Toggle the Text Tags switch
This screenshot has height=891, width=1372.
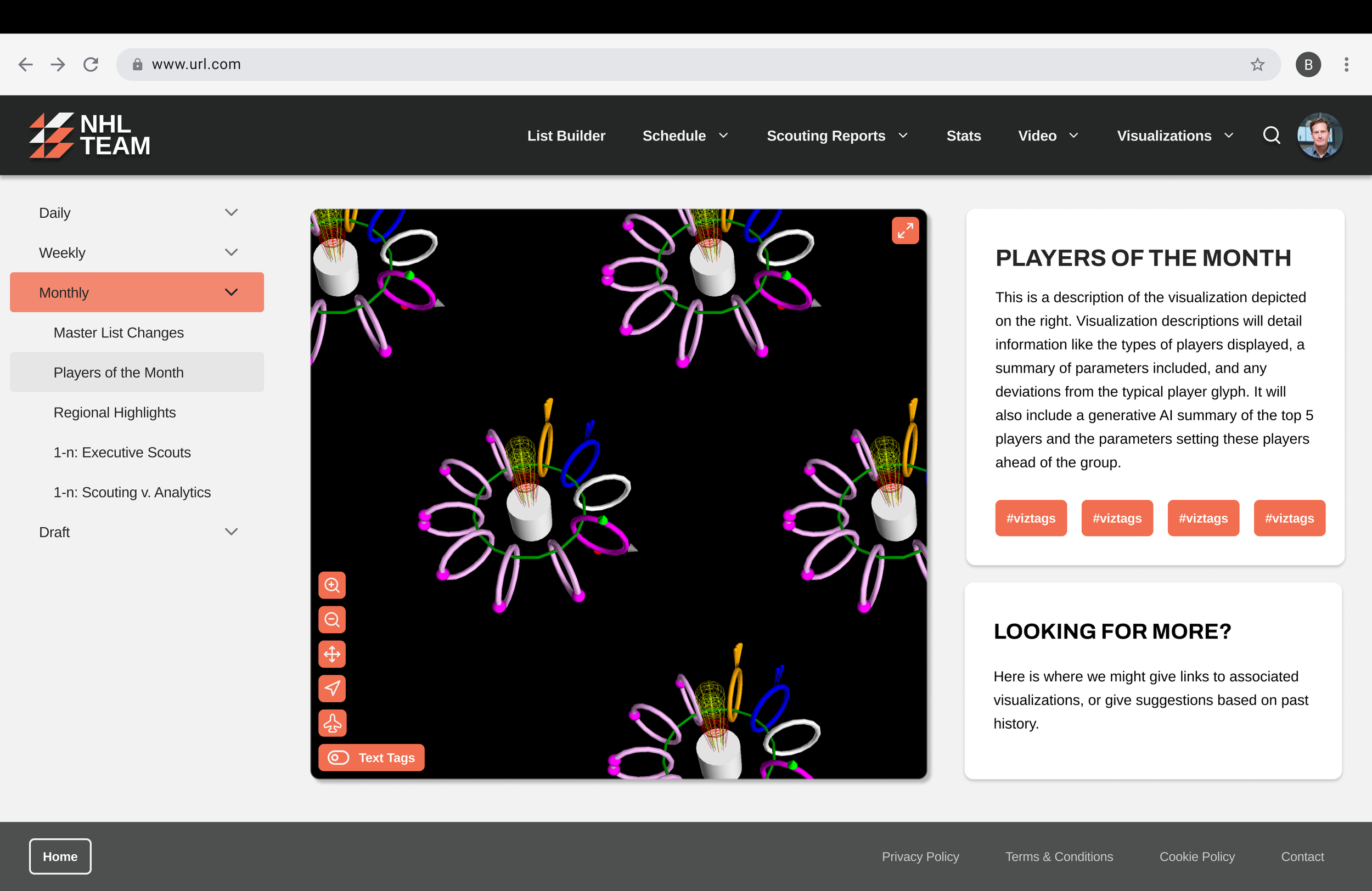pyautogui.click(x=339, y=757)
